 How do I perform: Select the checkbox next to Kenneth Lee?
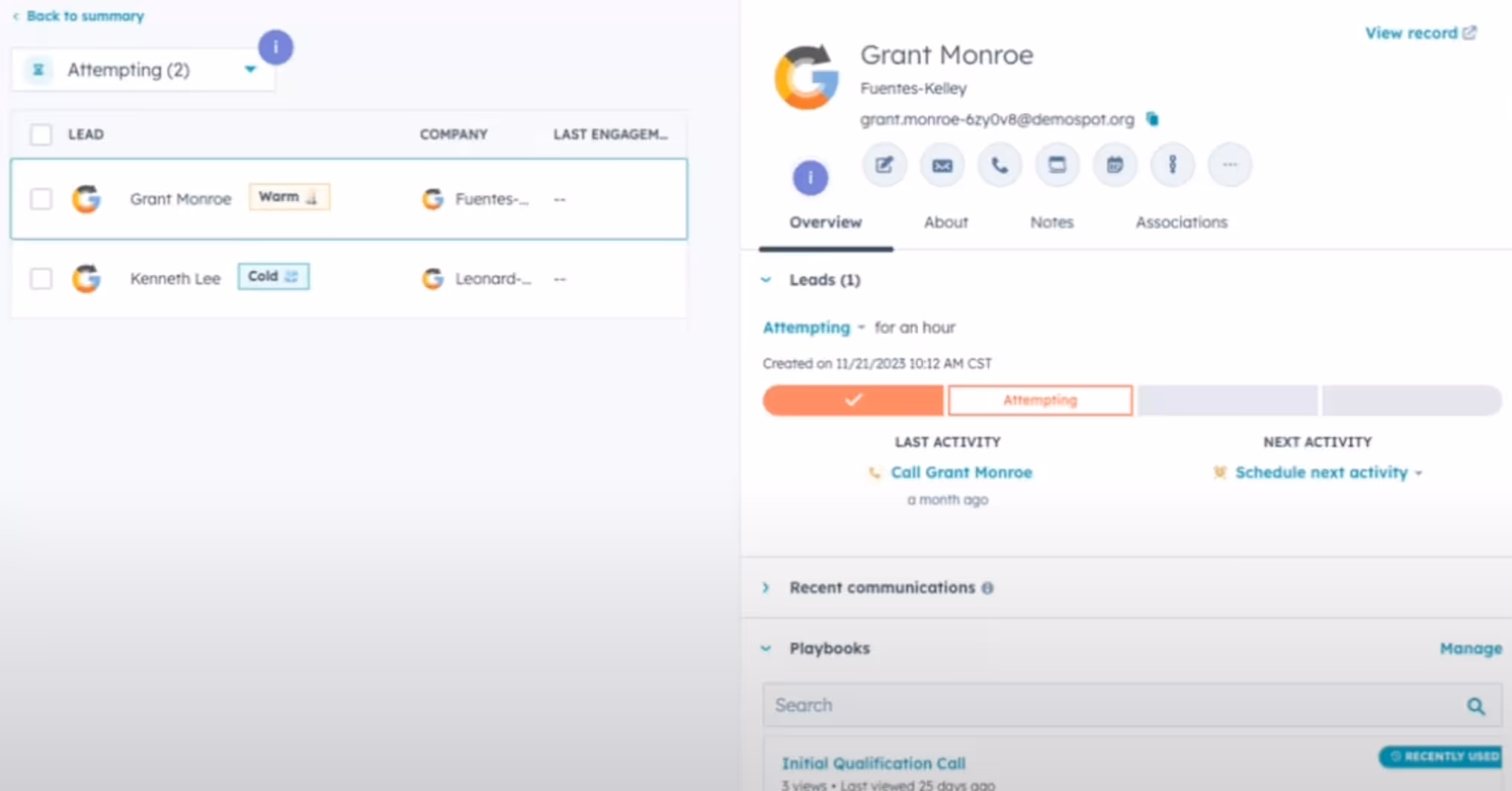41,278
